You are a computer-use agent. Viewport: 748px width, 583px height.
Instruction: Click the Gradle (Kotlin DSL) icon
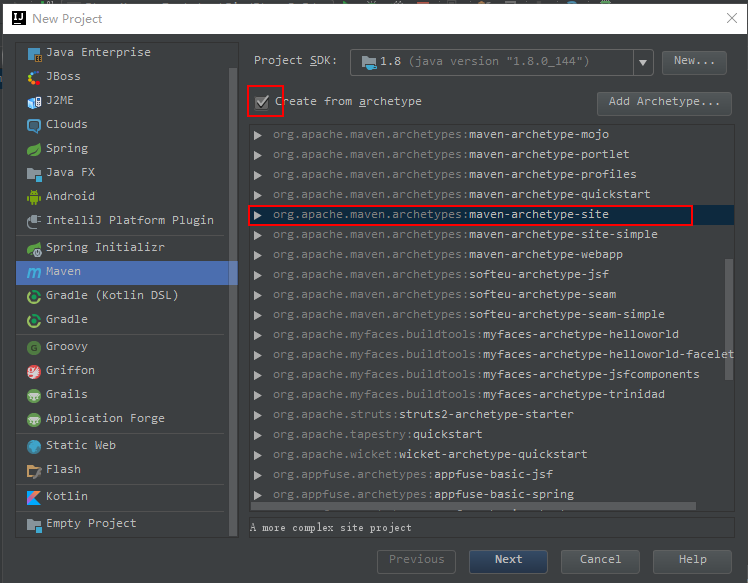pos(34,297)
